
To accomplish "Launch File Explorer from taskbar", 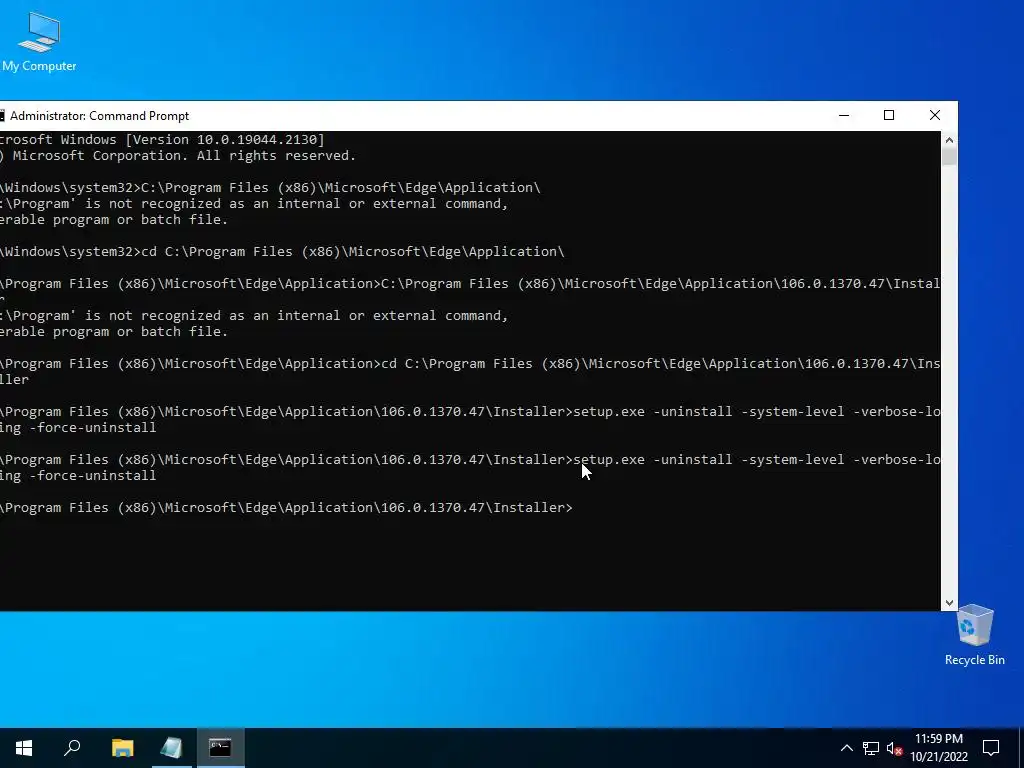I will pyautogui.click(x=122, y=748).
